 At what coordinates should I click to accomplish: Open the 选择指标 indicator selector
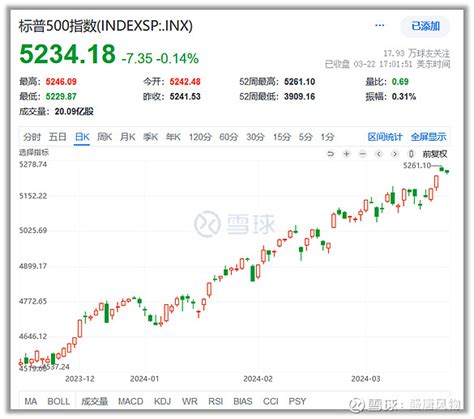[34, 153]
